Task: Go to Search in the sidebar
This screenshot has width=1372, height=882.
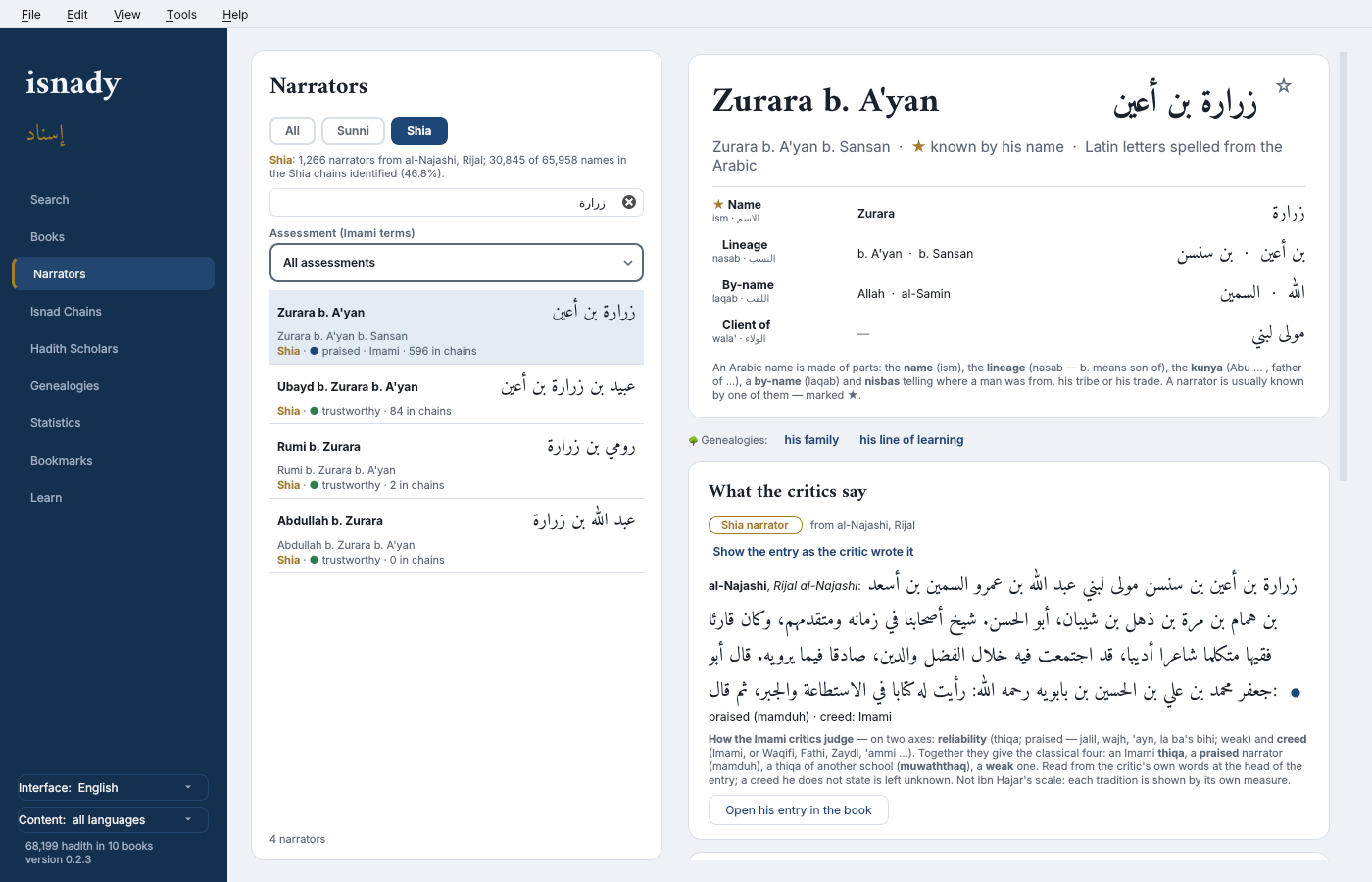Action: (114, 200)
